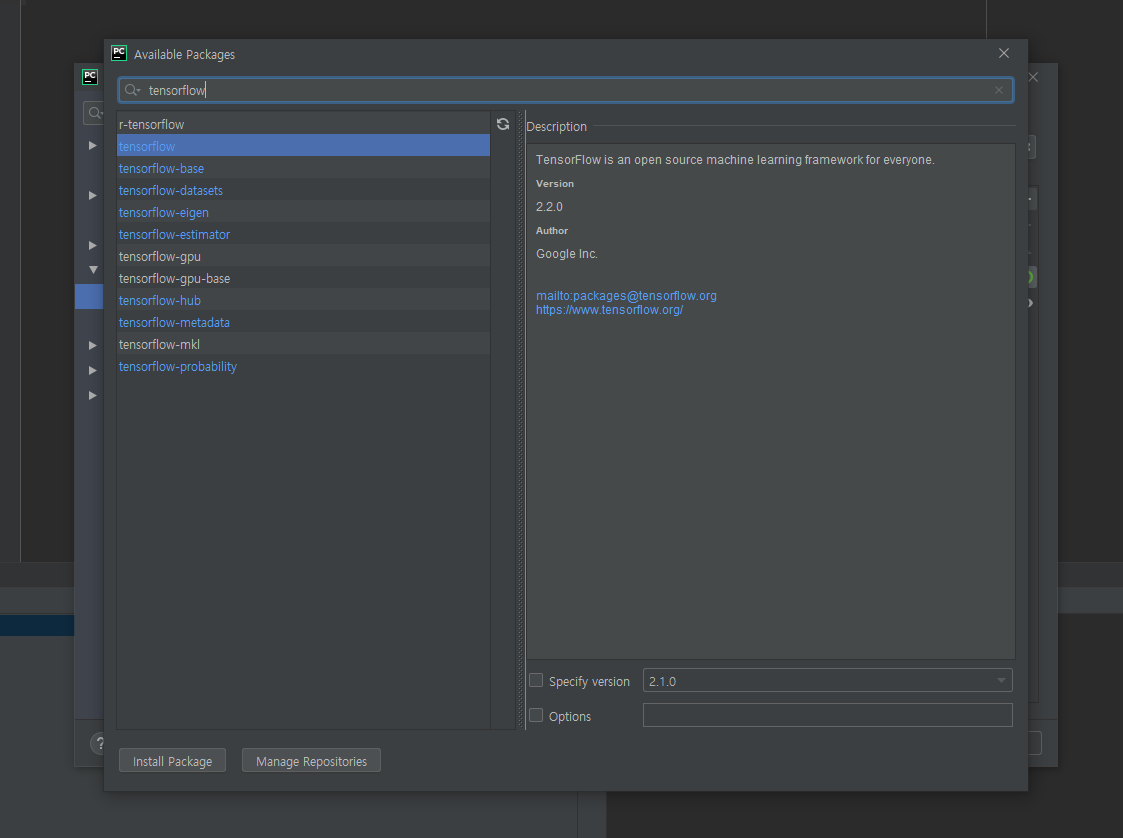The width and height of the screenshot is (1123, 838).
Task: Select tensorflow-eigen package
Action: [303, 213]
